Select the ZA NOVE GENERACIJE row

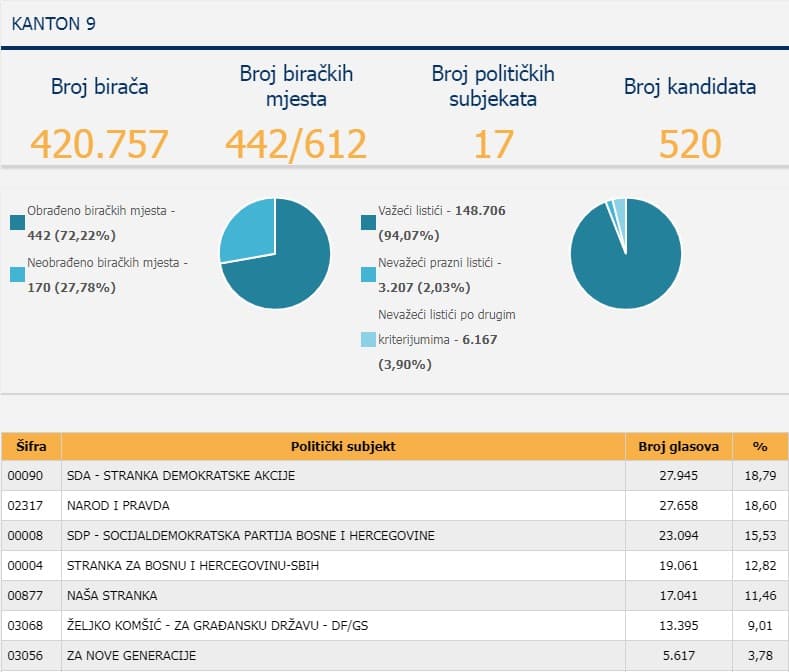(394, 655)
